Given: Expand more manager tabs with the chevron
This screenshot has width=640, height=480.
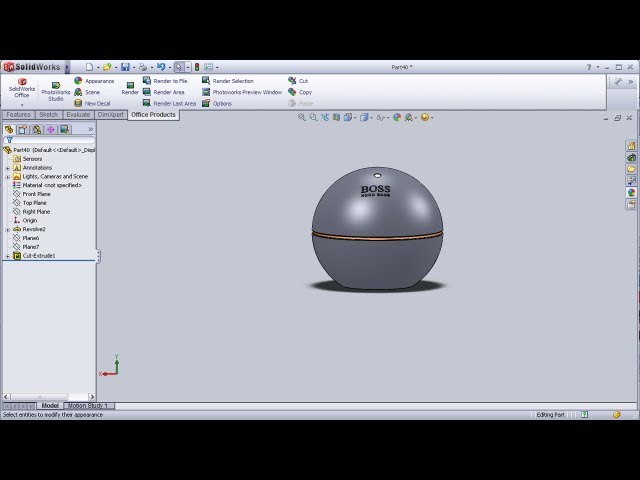Looking at the screenshot, I should point(91,129).
